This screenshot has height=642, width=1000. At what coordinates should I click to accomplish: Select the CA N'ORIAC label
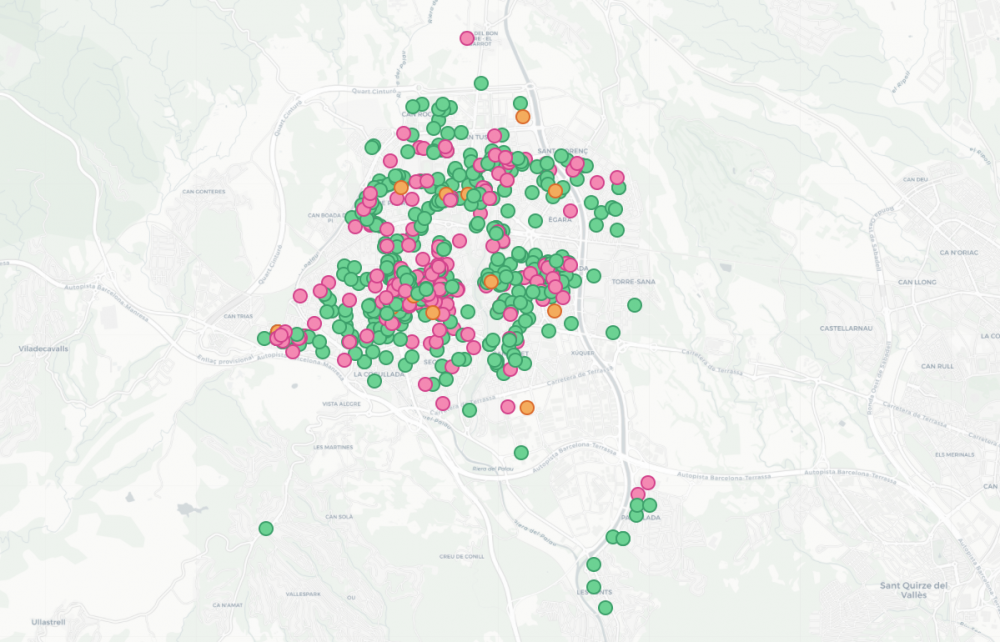959,252
